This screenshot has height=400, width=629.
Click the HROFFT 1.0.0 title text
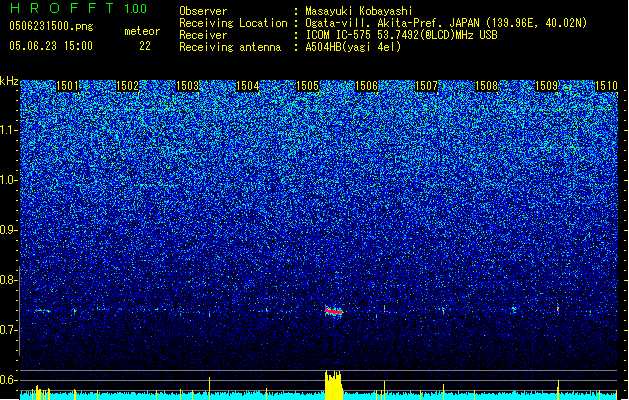click(x=78, y=8)
